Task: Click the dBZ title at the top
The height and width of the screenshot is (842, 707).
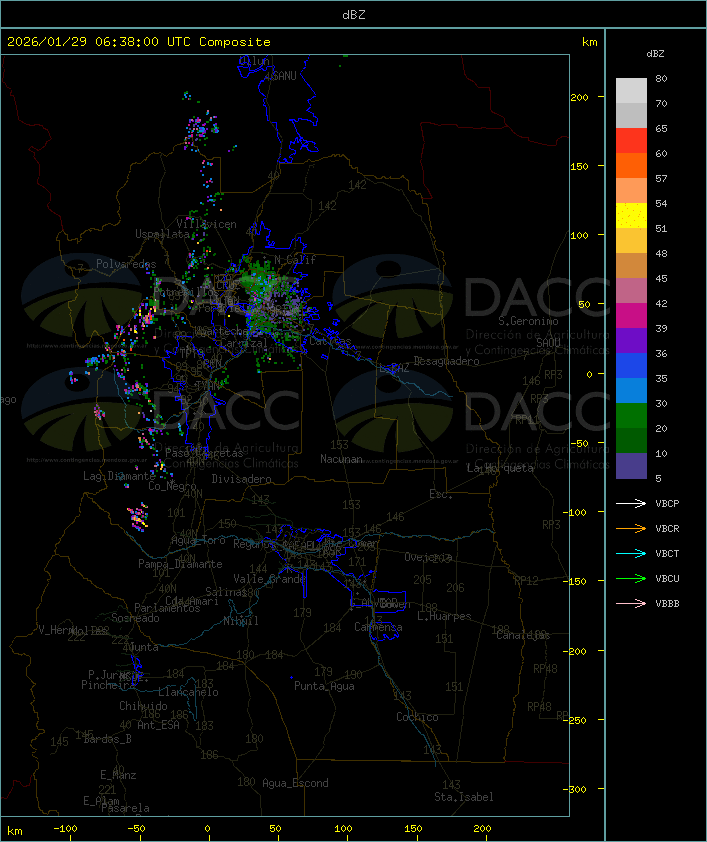Action: (x=353, y=15)
